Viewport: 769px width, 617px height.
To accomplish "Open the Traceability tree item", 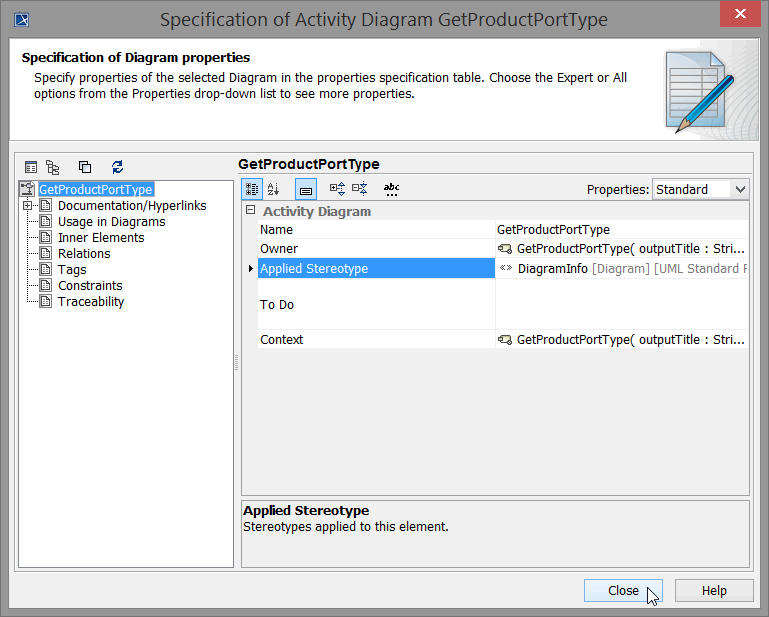I will tap(91, 302).
